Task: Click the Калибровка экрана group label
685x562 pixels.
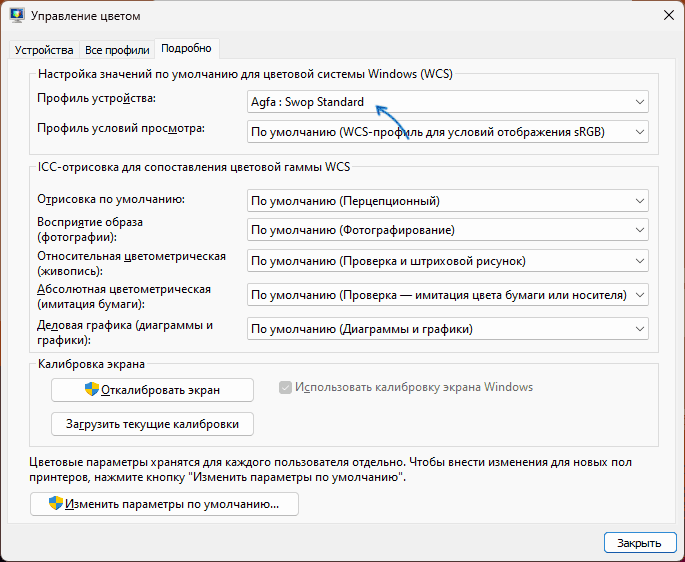Action: (x=91, y=364)
